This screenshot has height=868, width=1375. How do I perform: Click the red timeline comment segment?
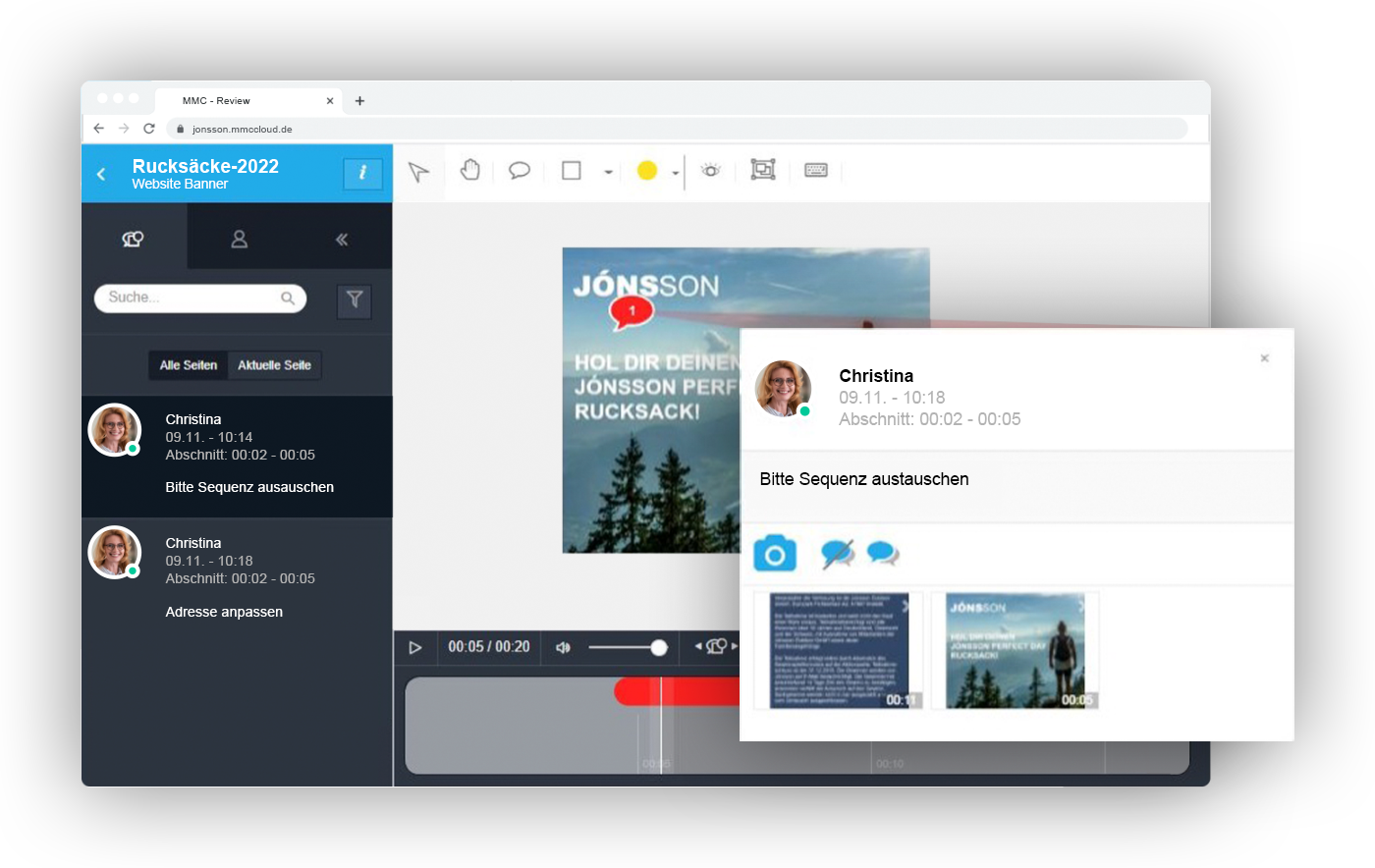677,691
